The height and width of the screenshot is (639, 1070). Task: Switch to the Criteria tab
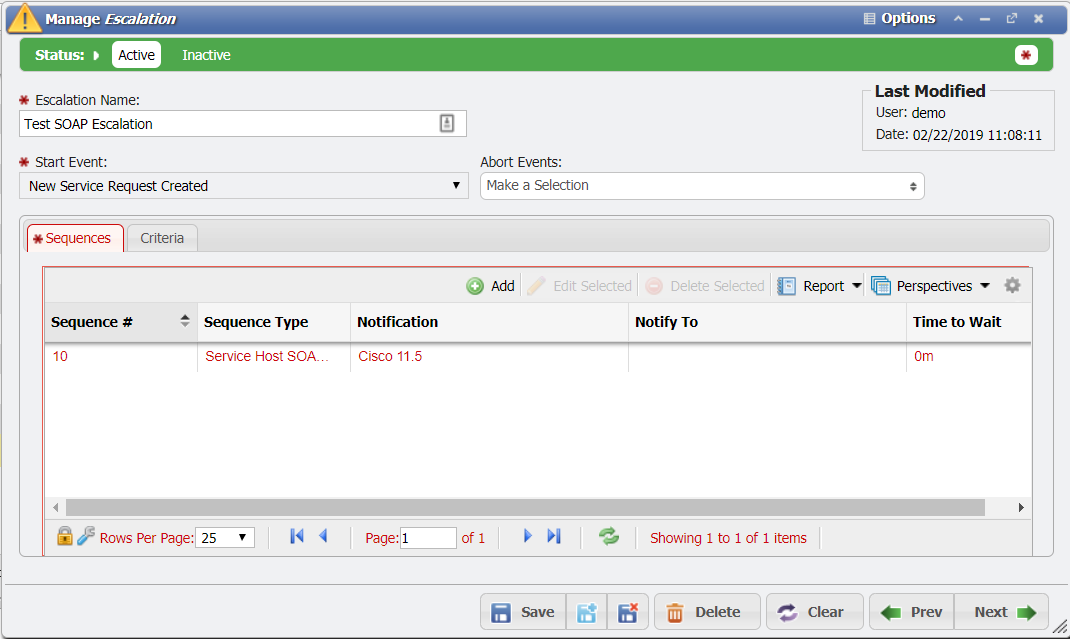161,238
